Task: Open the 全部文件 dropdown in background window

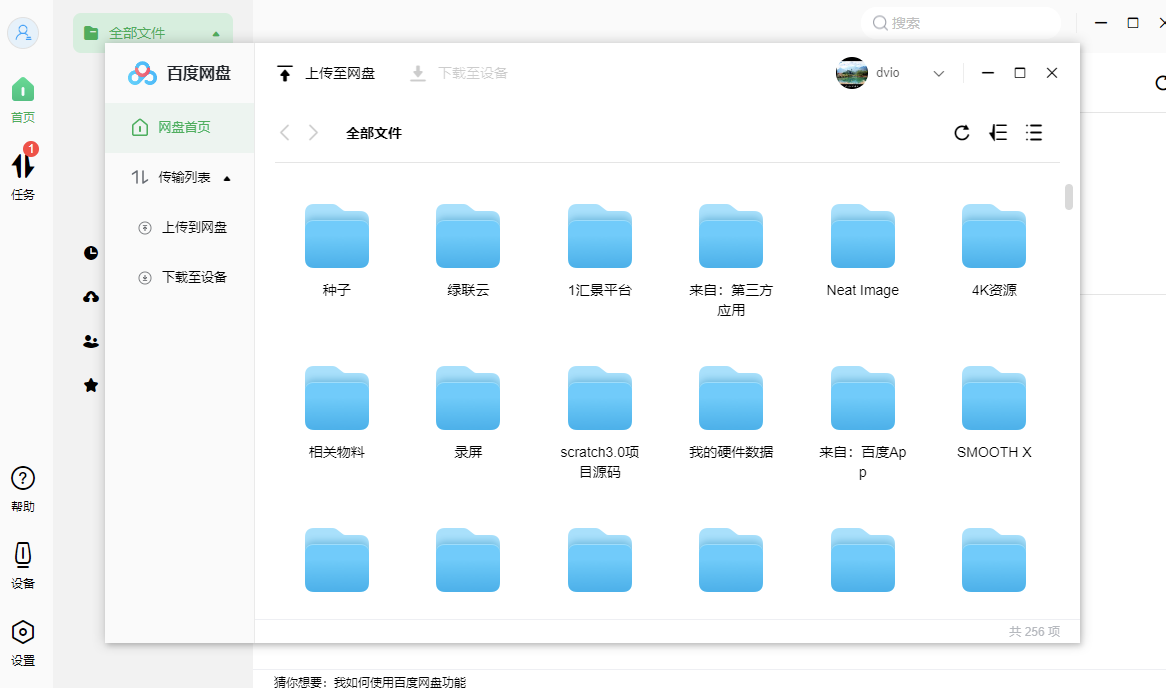Action: (152, 33)
